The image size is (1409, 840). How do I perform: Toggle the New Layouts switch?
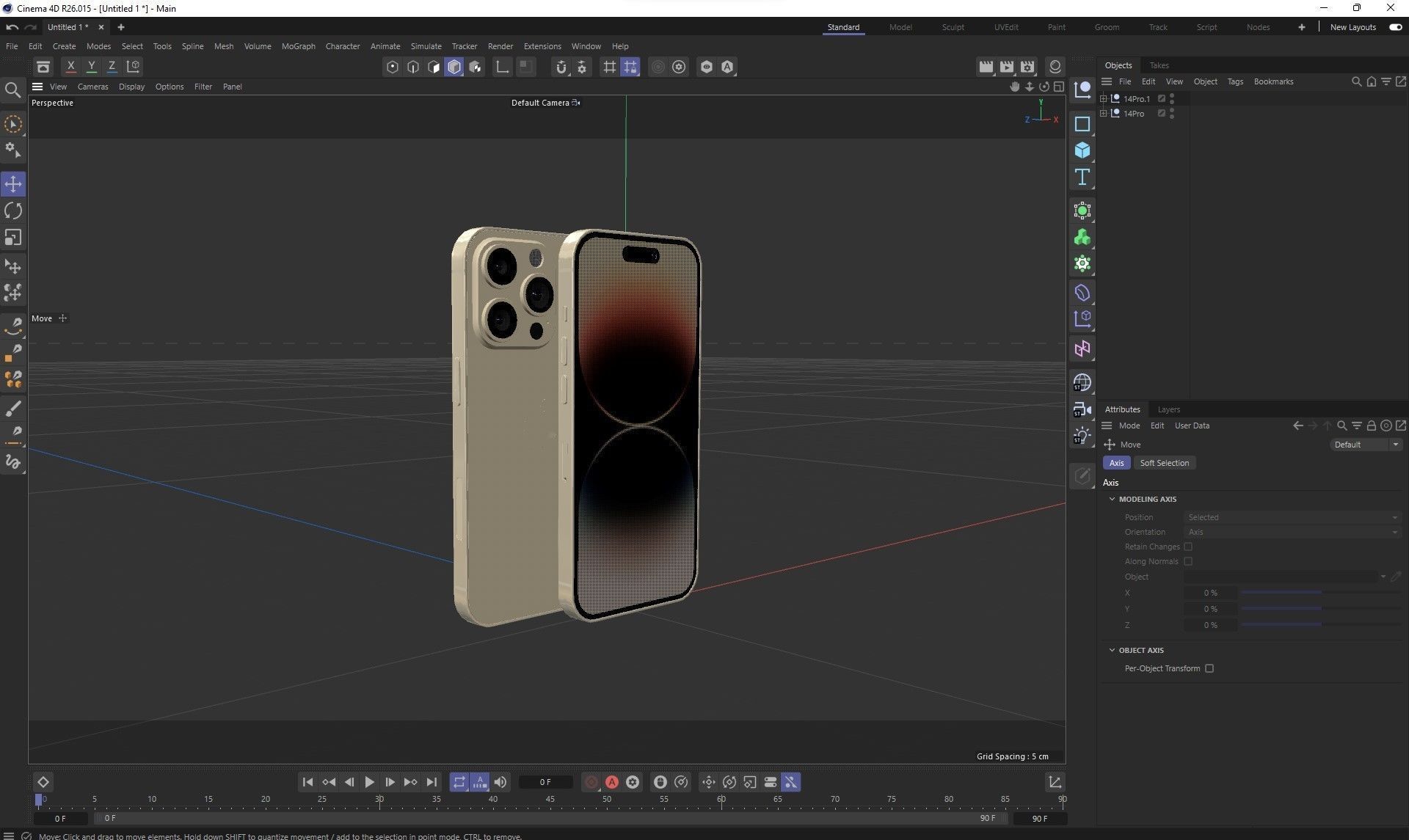[1395, 27]
